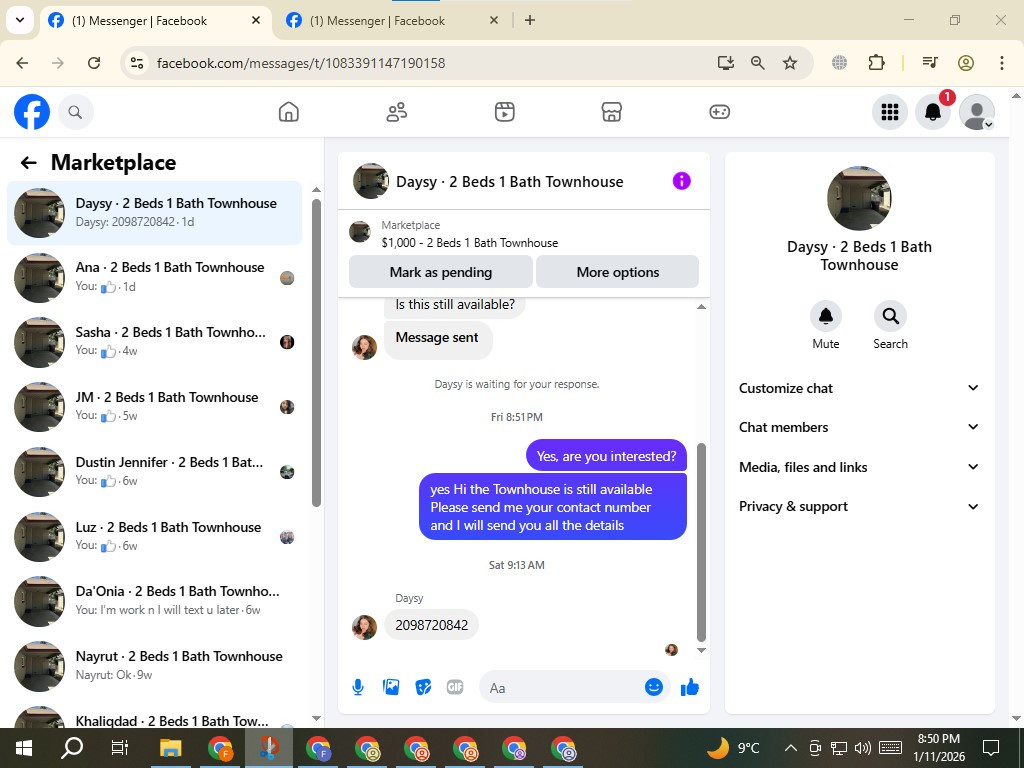Open Nayrut conversation

click(155, 666)
